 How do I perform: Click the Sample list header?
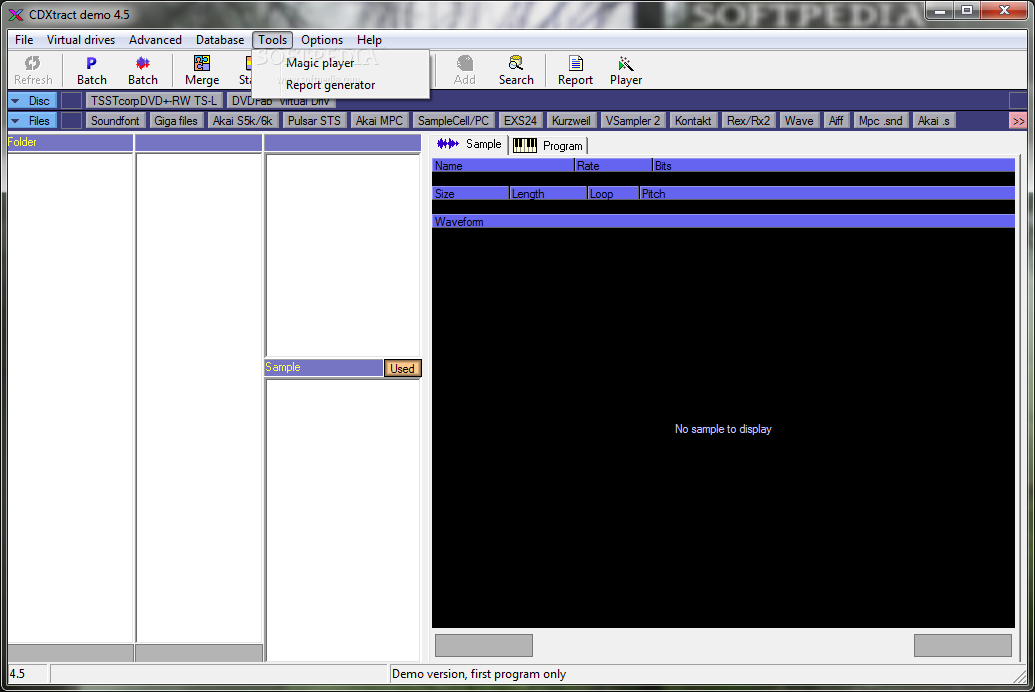tap(323, 368)
